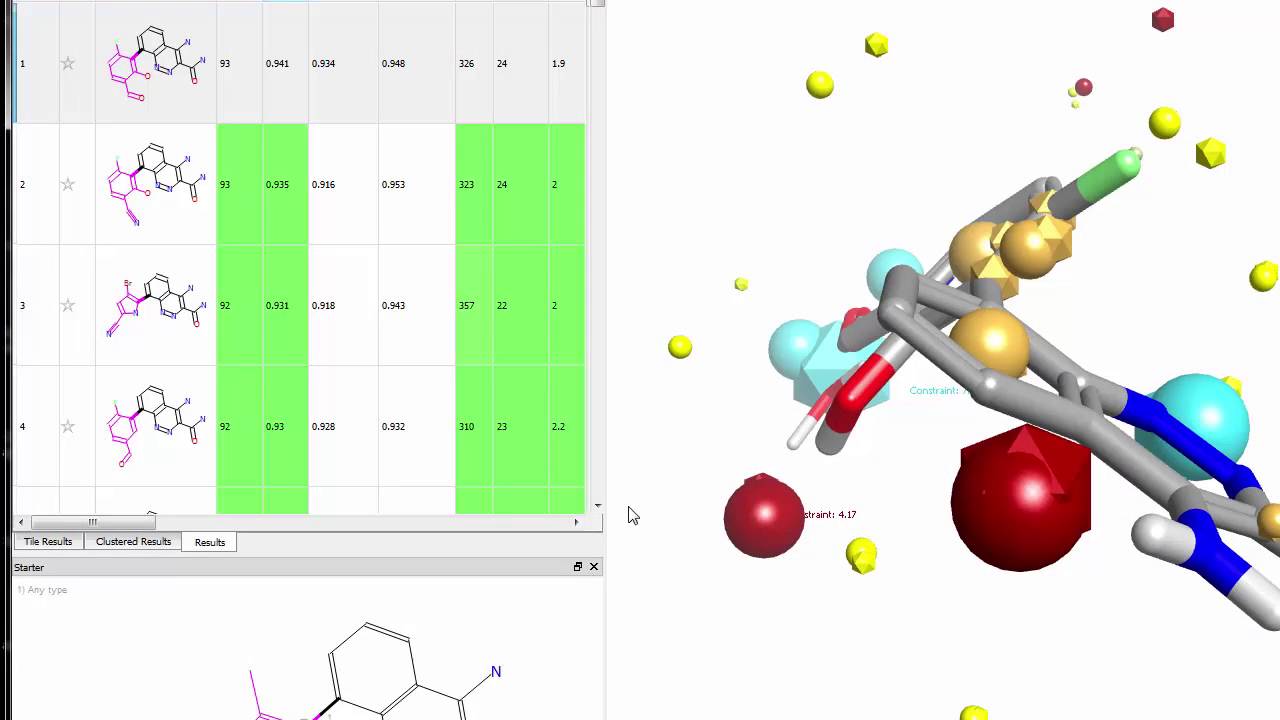Open the Tile Results tab
The width and height of the screenshot is (1280, 720).
48,541
